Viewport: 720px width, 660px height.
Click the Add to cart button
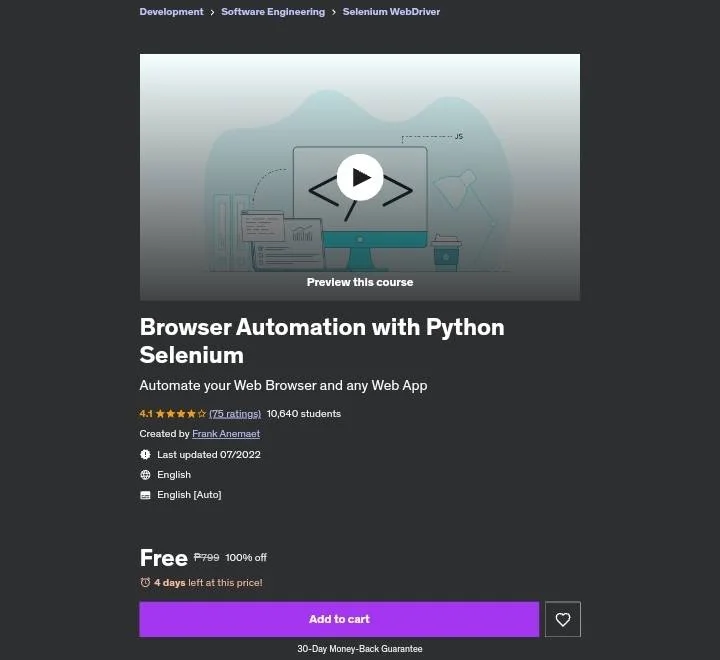pyautogui.click(x=339, y=619)
